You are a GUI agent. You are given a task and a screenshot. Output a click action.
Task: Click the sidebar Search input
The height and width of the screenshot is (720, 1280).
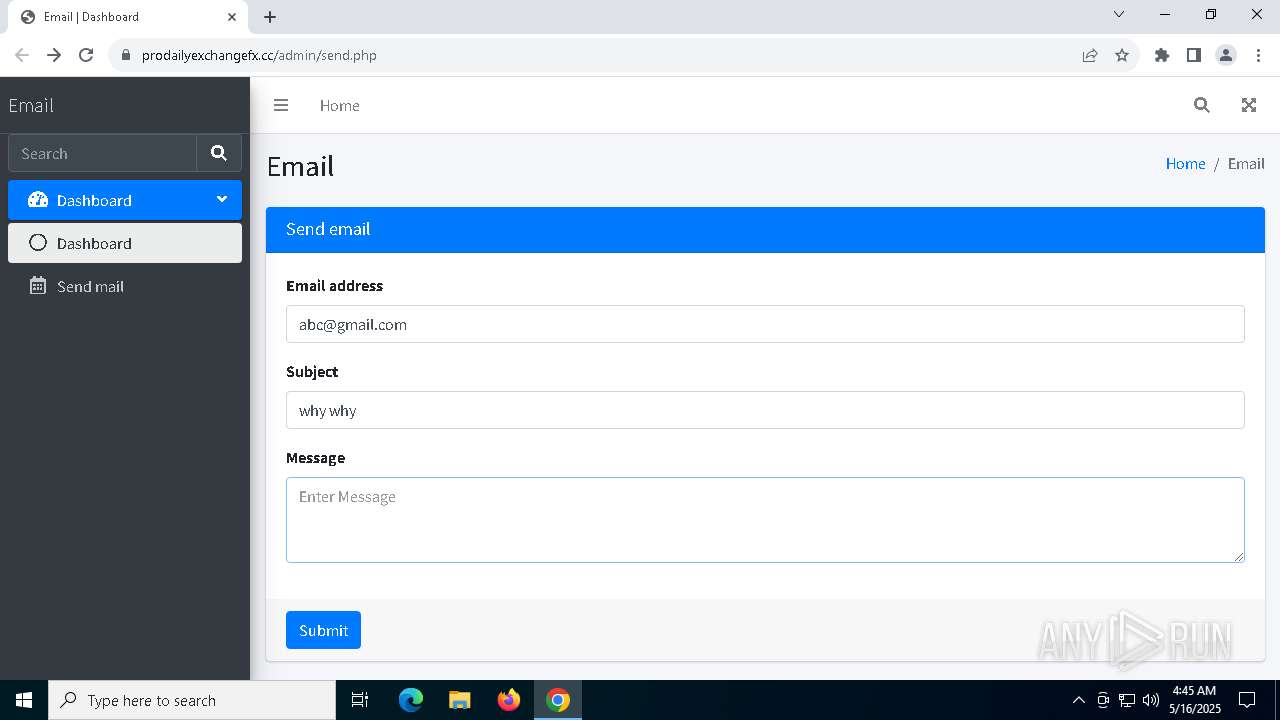point(102,153)
